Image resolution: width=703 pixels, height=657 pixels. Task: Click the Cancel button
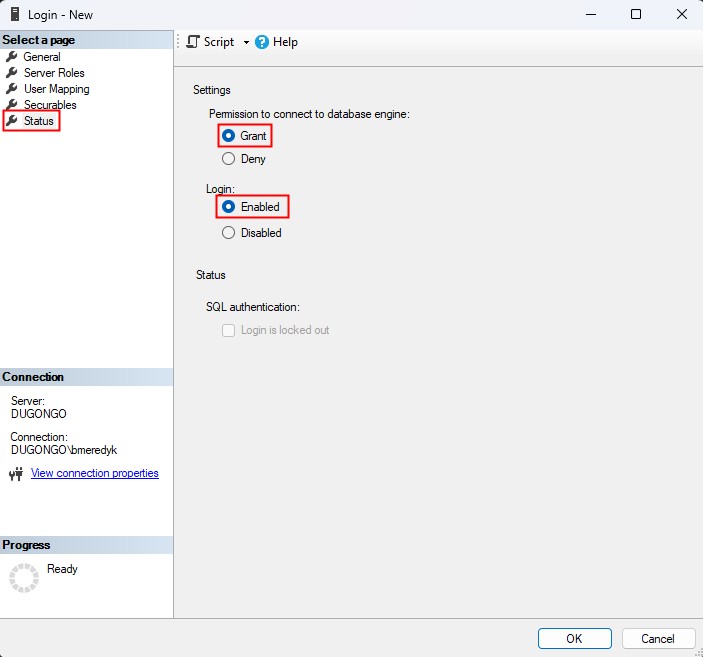point(658,638)
